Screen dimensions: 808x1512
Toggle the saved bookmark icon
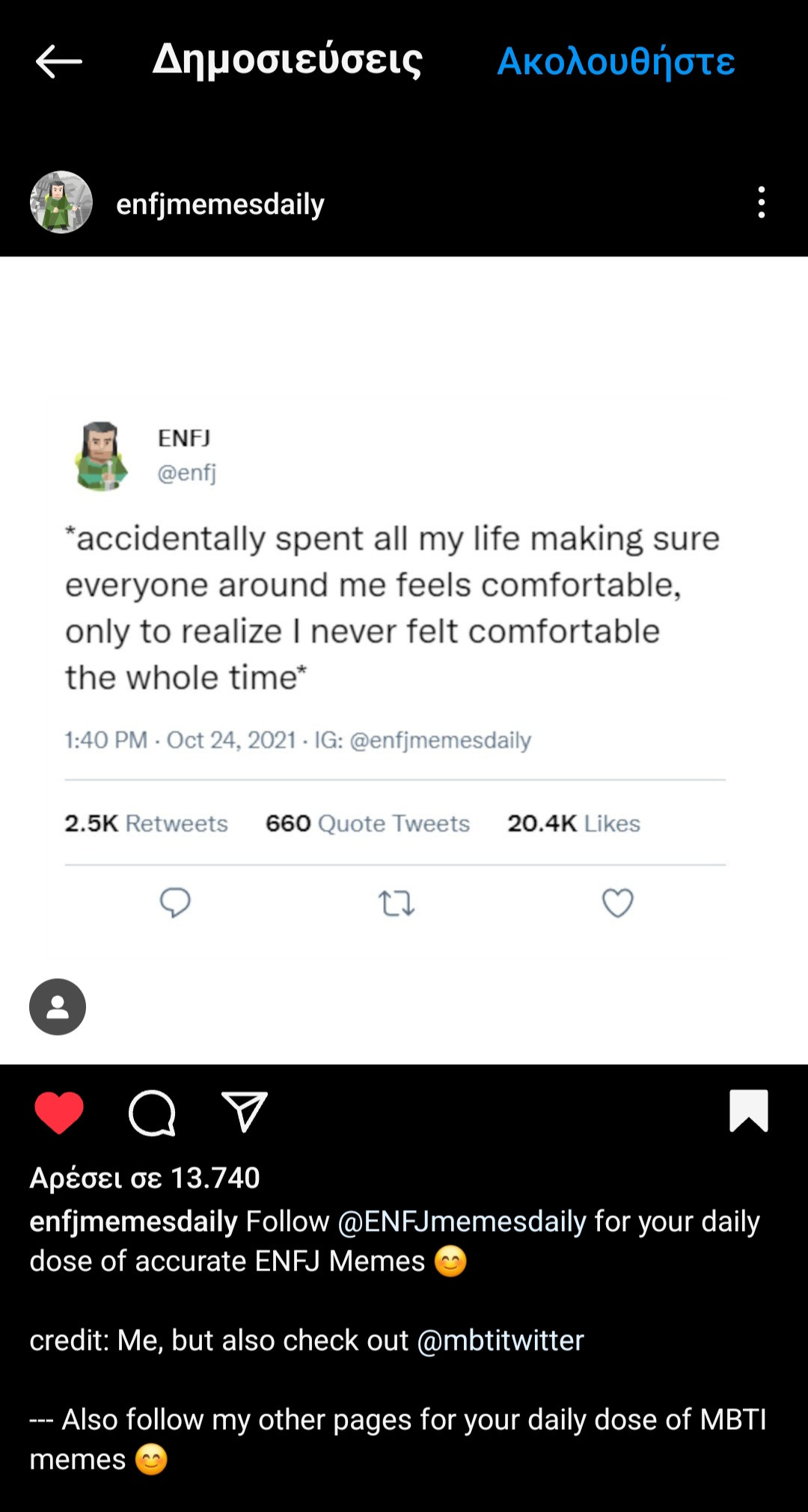(x=748, y=1110)
